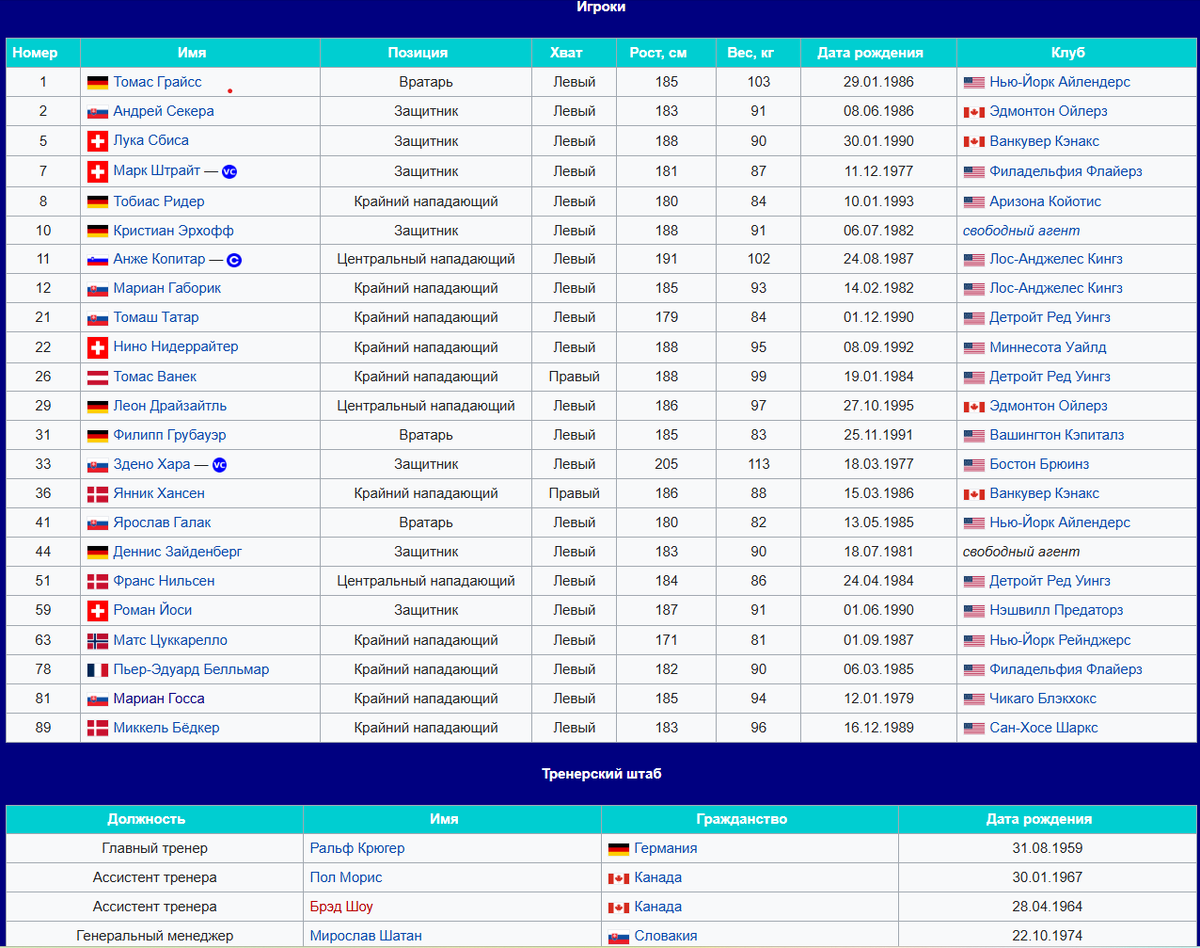Click the US flag beside Нэшвилл Предаторз

coord(974,611)
